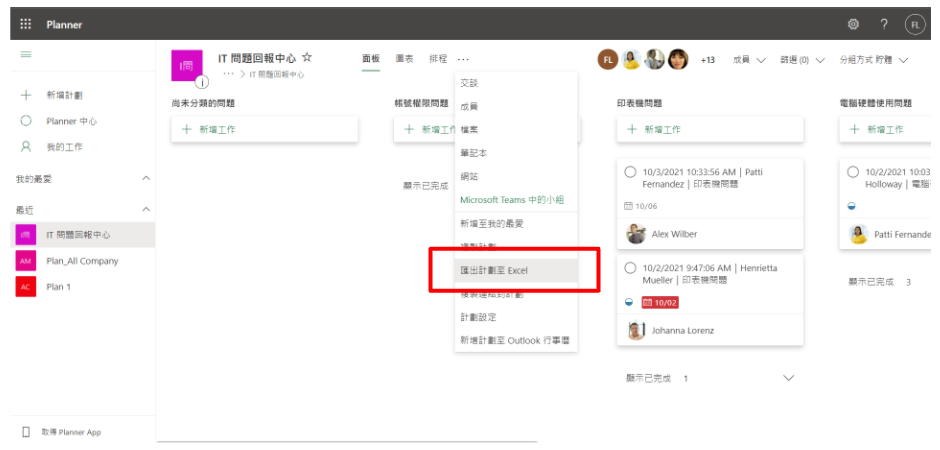Image resolution: width=940 pixels, height=450 pixels.
Task: Open IT 問題回報中心 in recent list
Action: (x=83, y=235)
